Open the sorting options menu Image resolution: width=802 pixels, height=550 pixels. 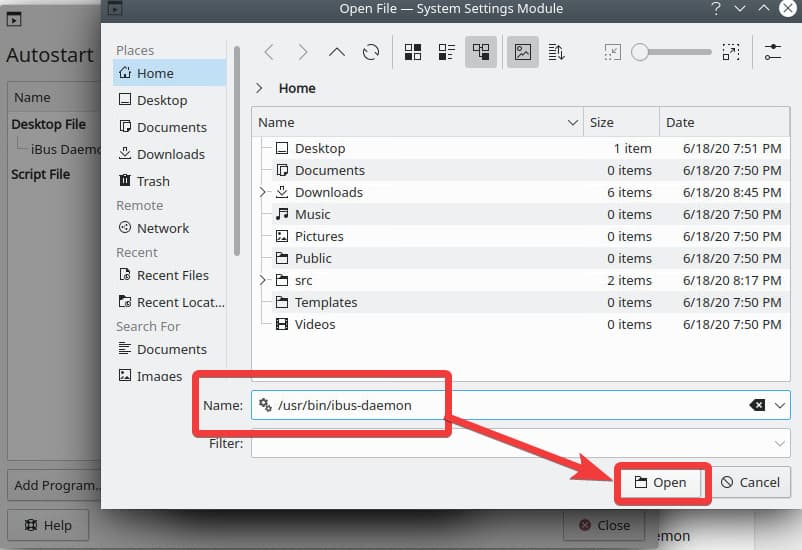[x=557, y=53]
